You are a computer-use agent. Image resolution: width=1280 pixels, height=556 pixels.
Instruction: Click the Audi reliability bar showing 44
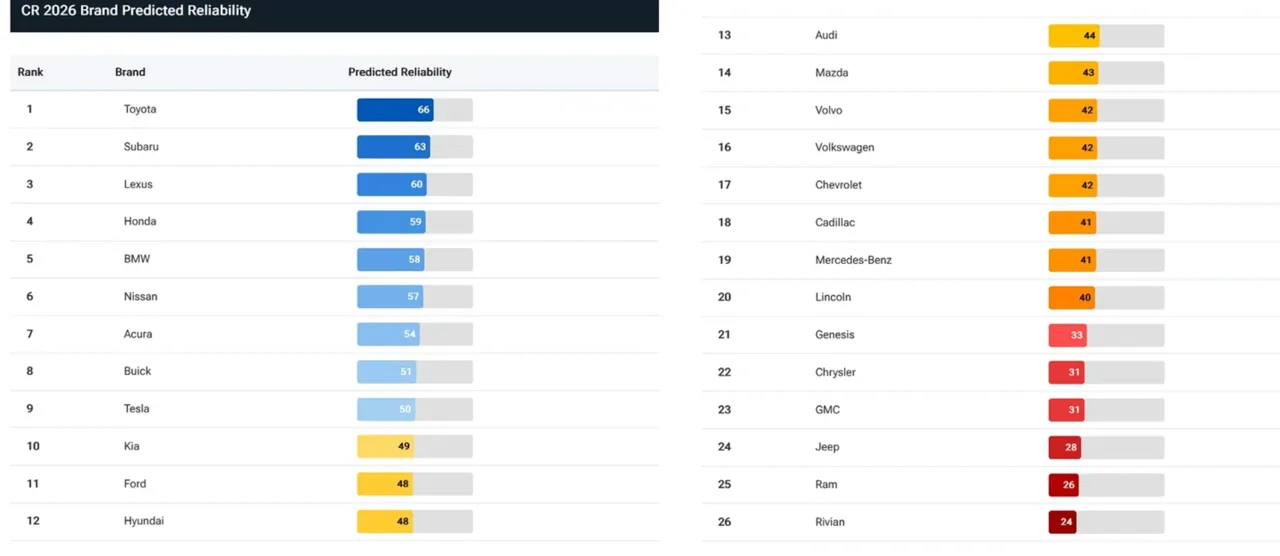pyautogui.click(x=1106, y=36)
